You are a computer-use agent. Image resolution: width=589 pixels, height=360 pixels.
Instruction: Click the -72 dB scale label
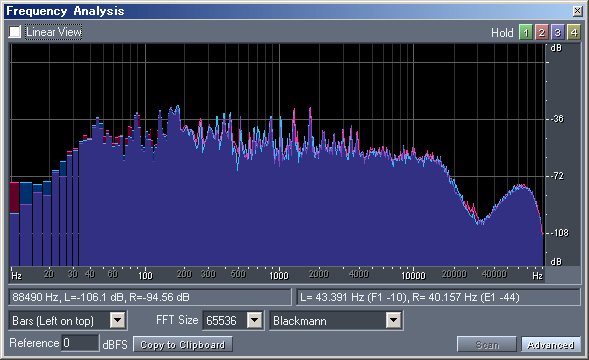[557, 176]
